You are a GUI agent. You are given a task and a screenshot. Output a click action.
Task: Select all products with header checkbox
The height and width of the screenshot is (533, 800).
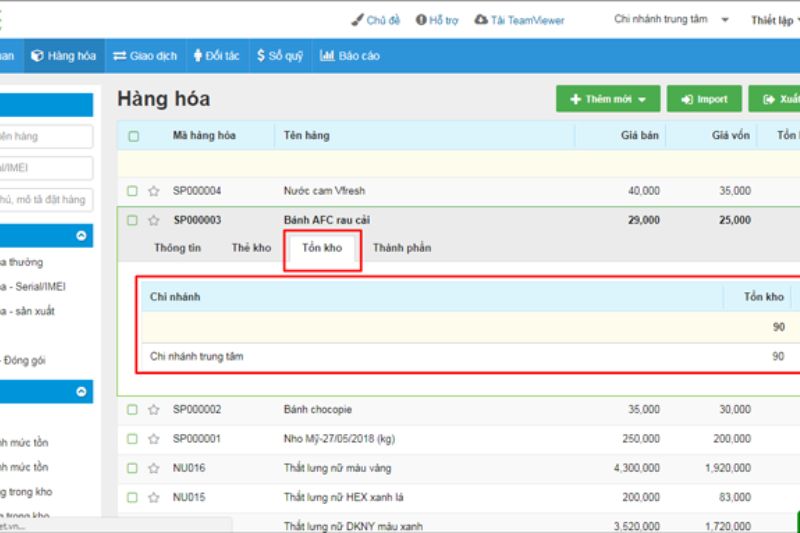pyautogui.click(x=133, y=136)
